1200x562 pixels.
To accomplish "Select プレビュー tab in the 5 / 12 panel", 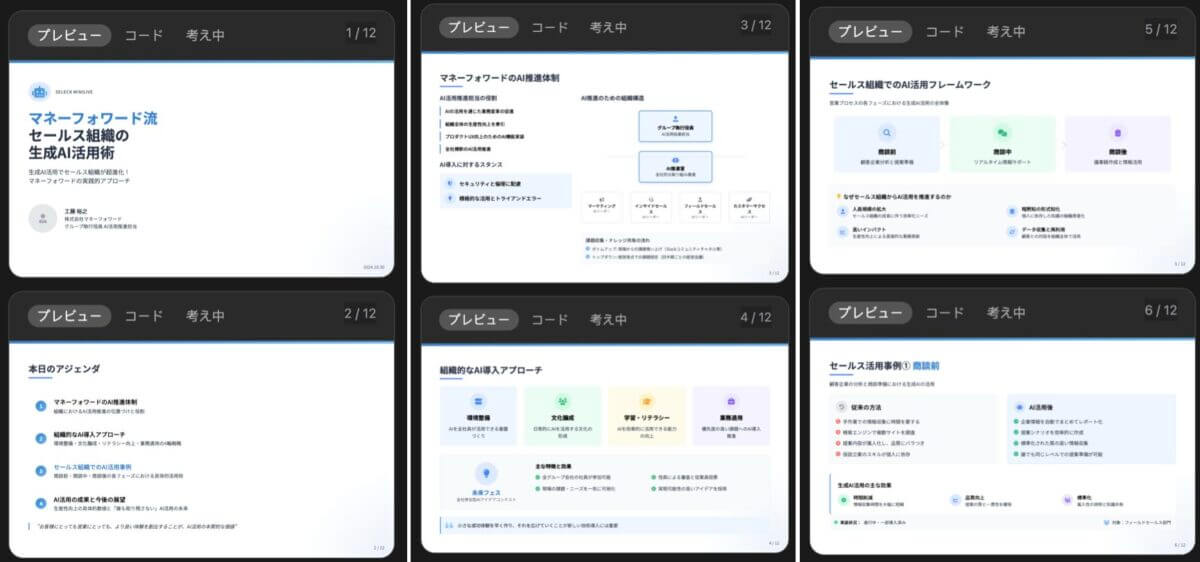I will pos(870,31).
